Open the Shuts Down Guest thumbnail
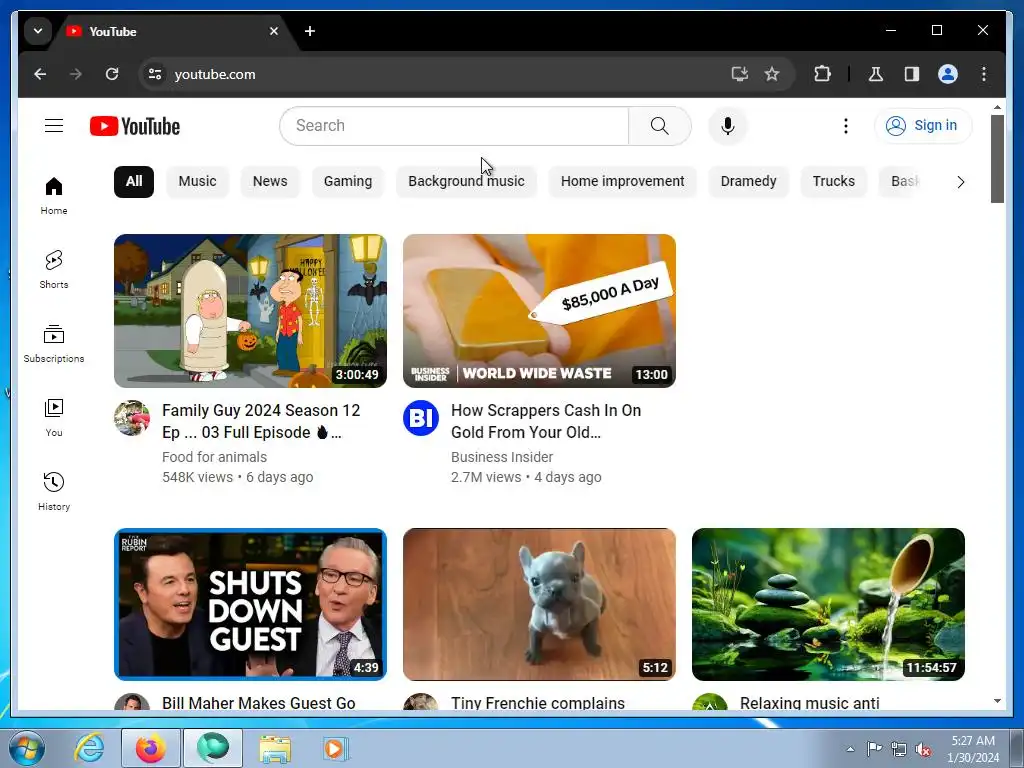Image resolution: width=1024 pixels, height=768 pixels. pos(250,604)
